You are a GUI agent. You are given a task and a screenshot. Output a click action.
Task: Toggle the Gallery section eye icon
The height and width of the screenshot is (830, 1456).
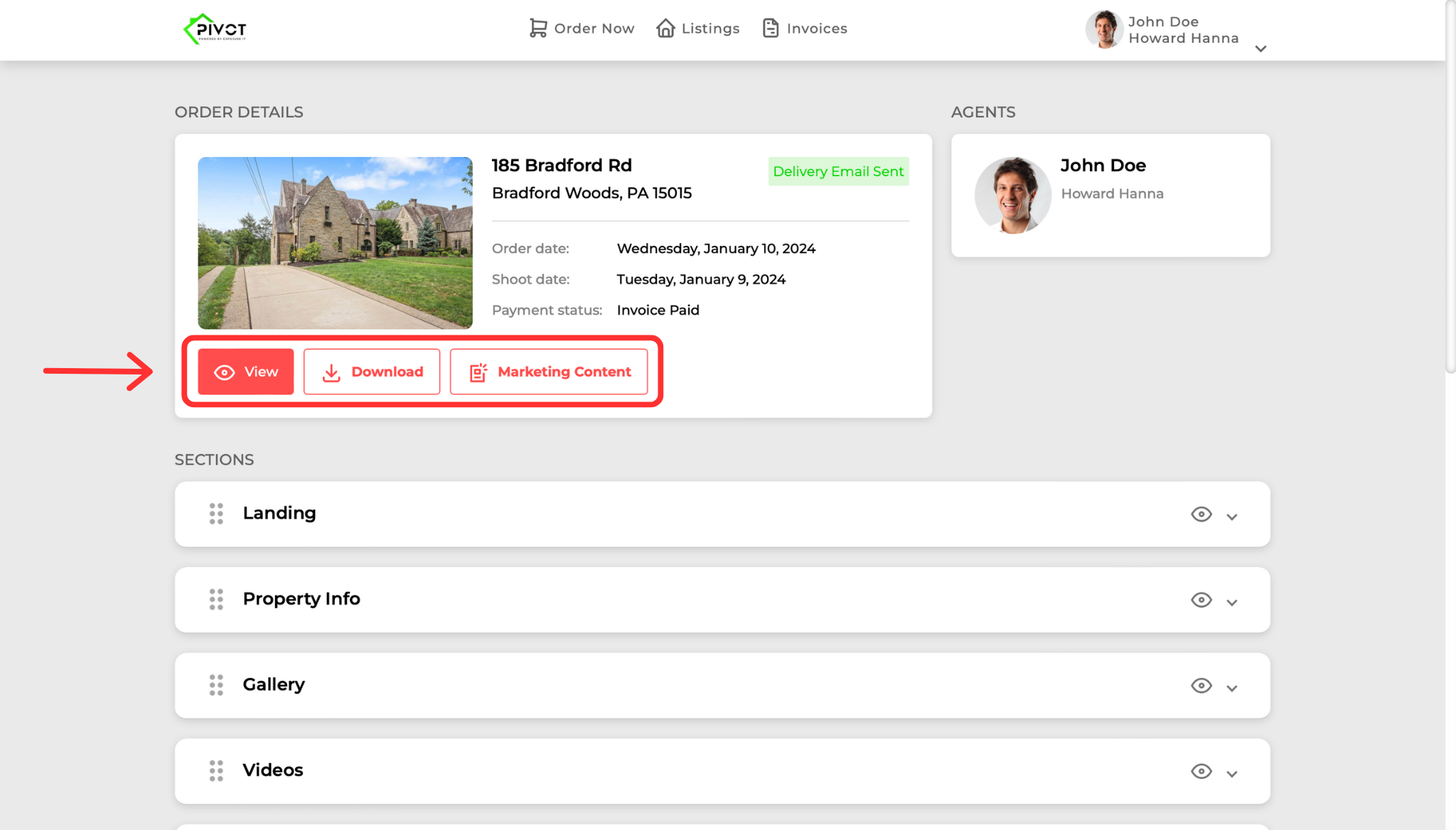[x=1201, y=686]
